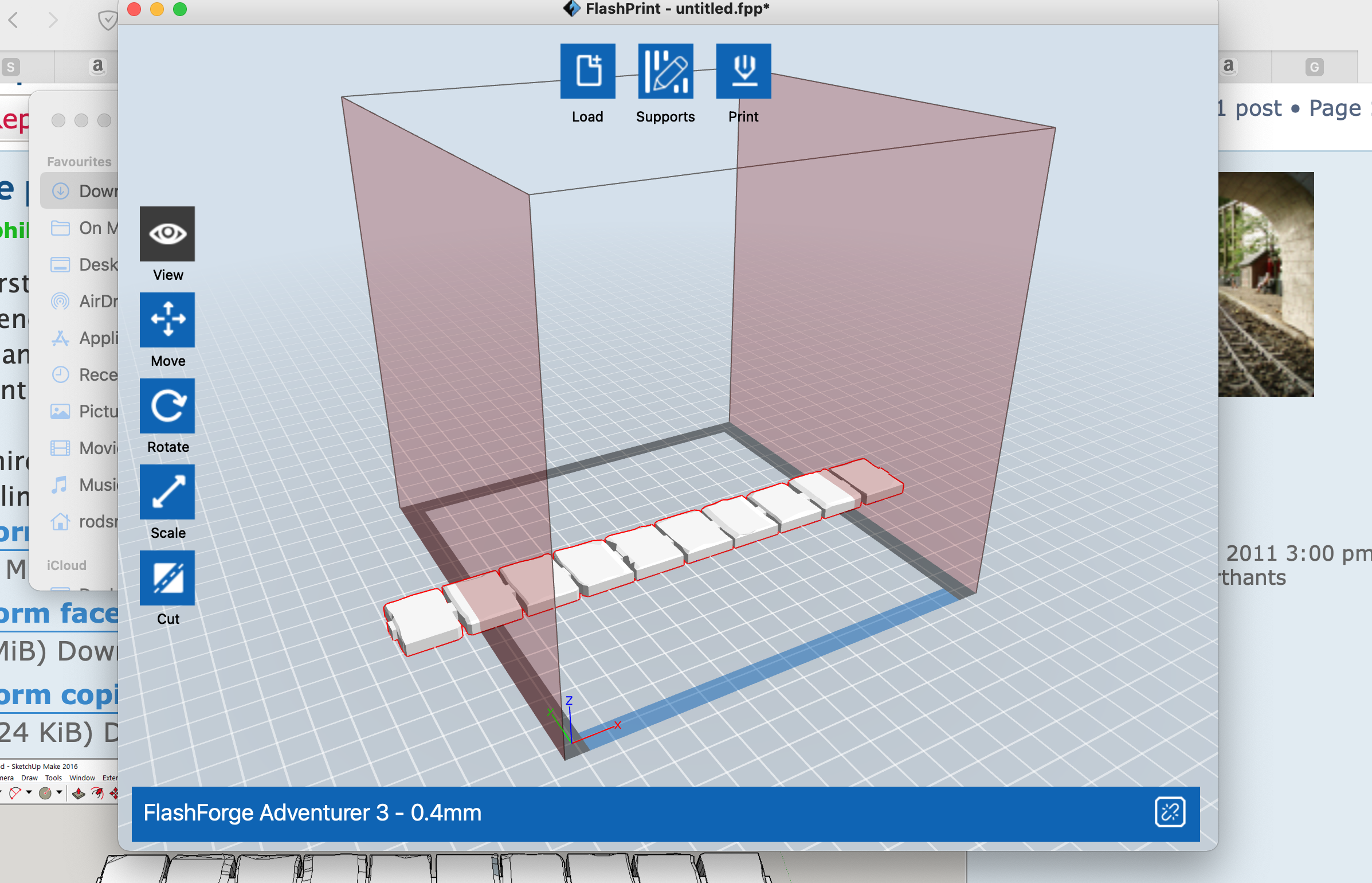This screenshot has height=883, width=1372.
Task: Select the Cut tool
Action: click(167, 578)
